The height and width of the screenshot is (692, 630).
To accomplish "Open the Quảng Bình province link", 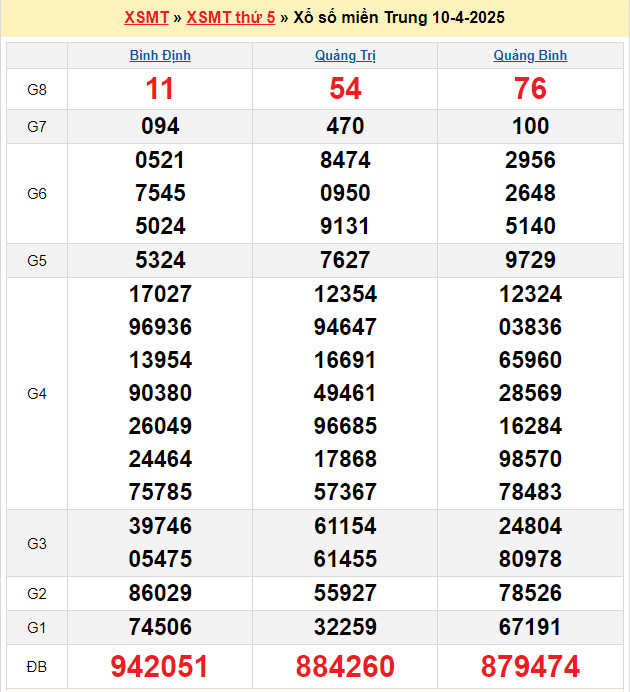I will pyautogui.click(x=530, y=56).
